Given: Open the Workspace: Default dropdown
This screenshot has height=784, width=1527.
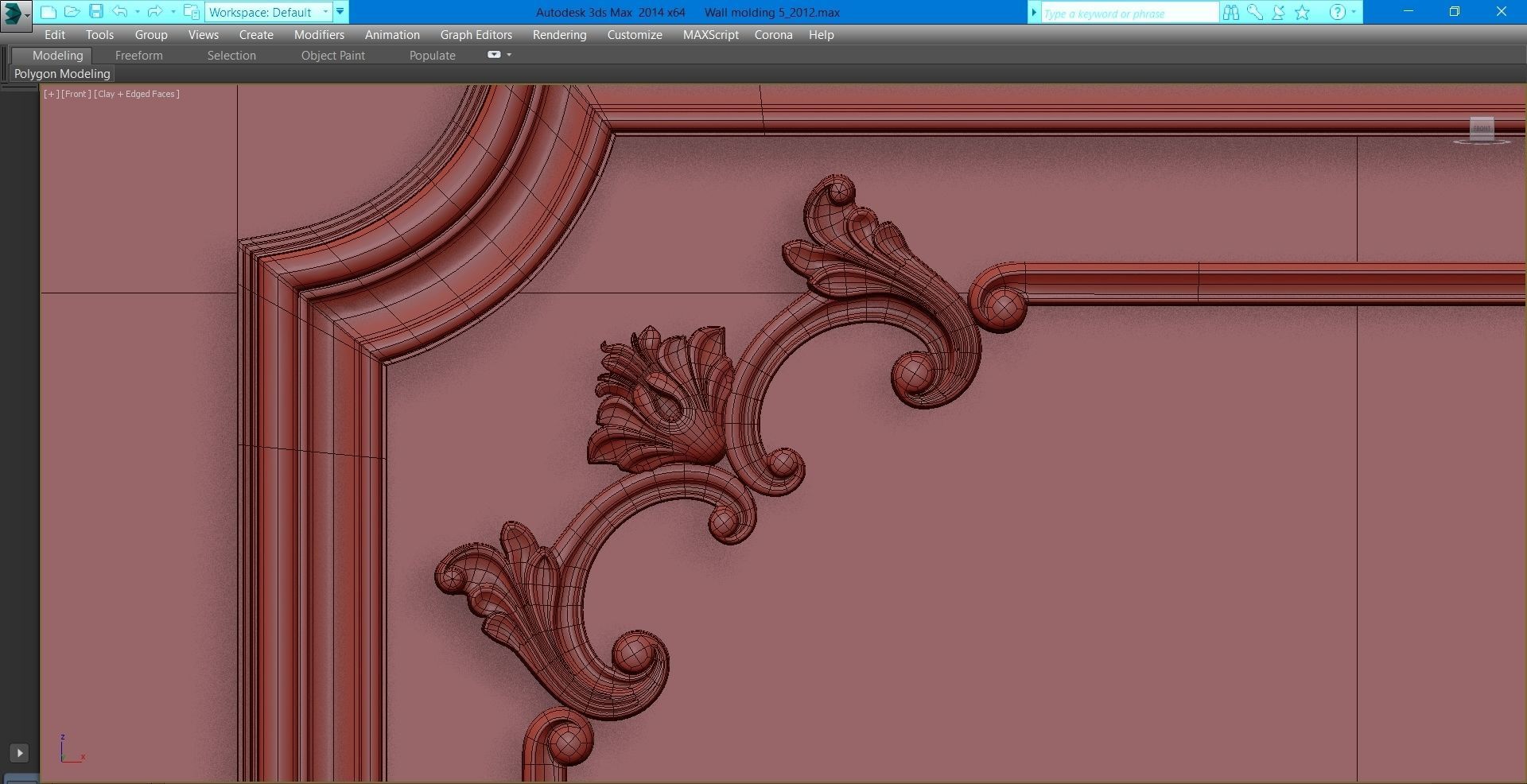Looking at the screenshot, I should 269,12.
